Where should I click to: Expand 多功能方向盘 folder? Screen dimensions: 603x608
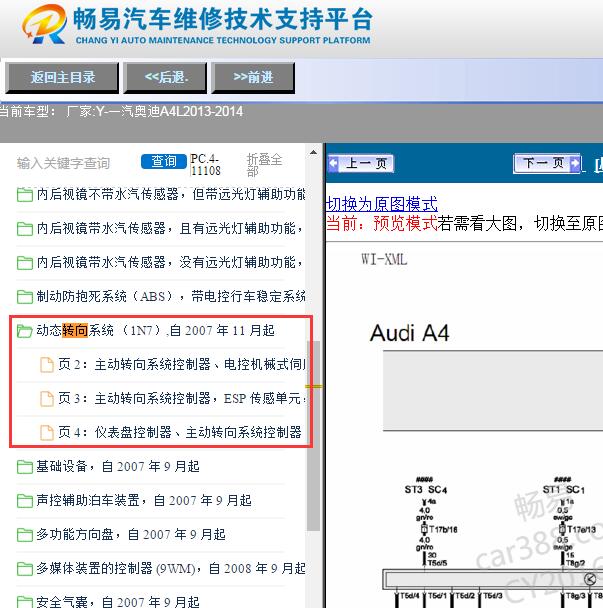coord(131,535)
